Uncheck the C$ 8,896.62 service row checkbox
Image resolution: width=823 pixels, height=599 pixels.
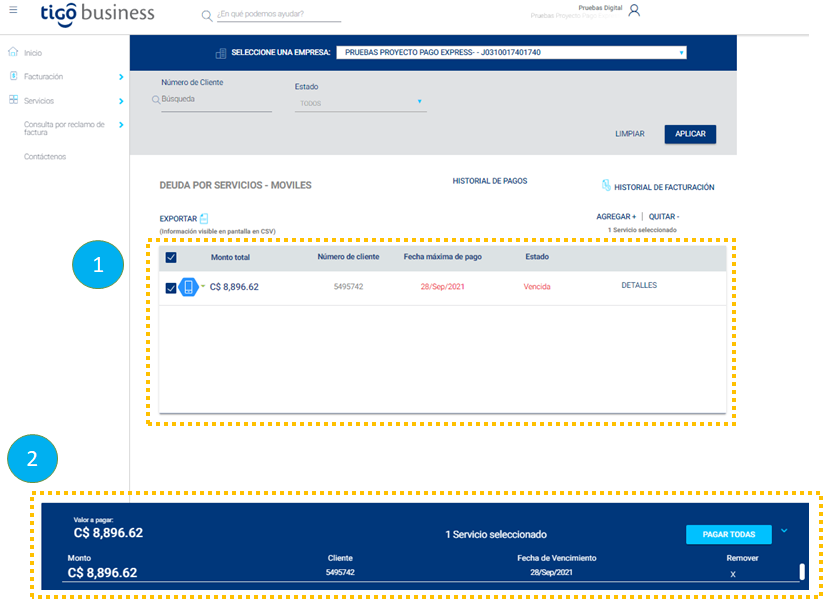[x=171, y=288]
